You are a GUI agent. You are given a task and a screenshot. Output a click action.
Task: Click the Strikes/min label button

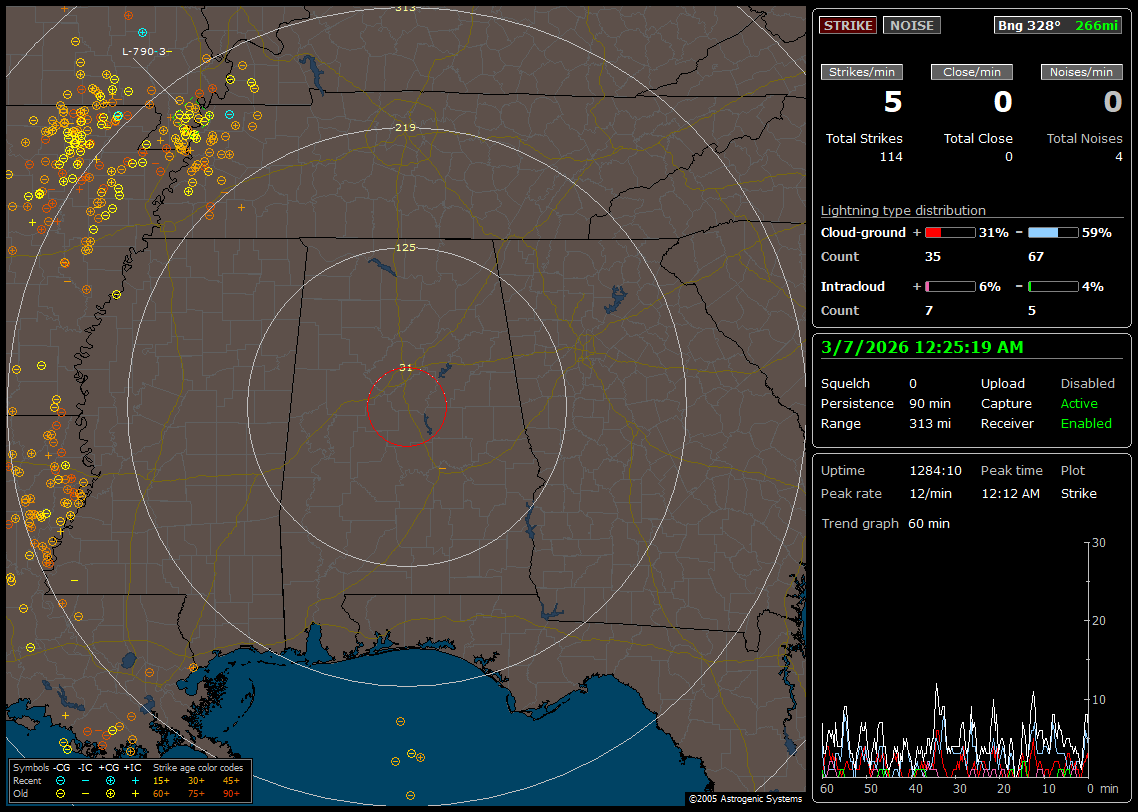tap(862, 72)
